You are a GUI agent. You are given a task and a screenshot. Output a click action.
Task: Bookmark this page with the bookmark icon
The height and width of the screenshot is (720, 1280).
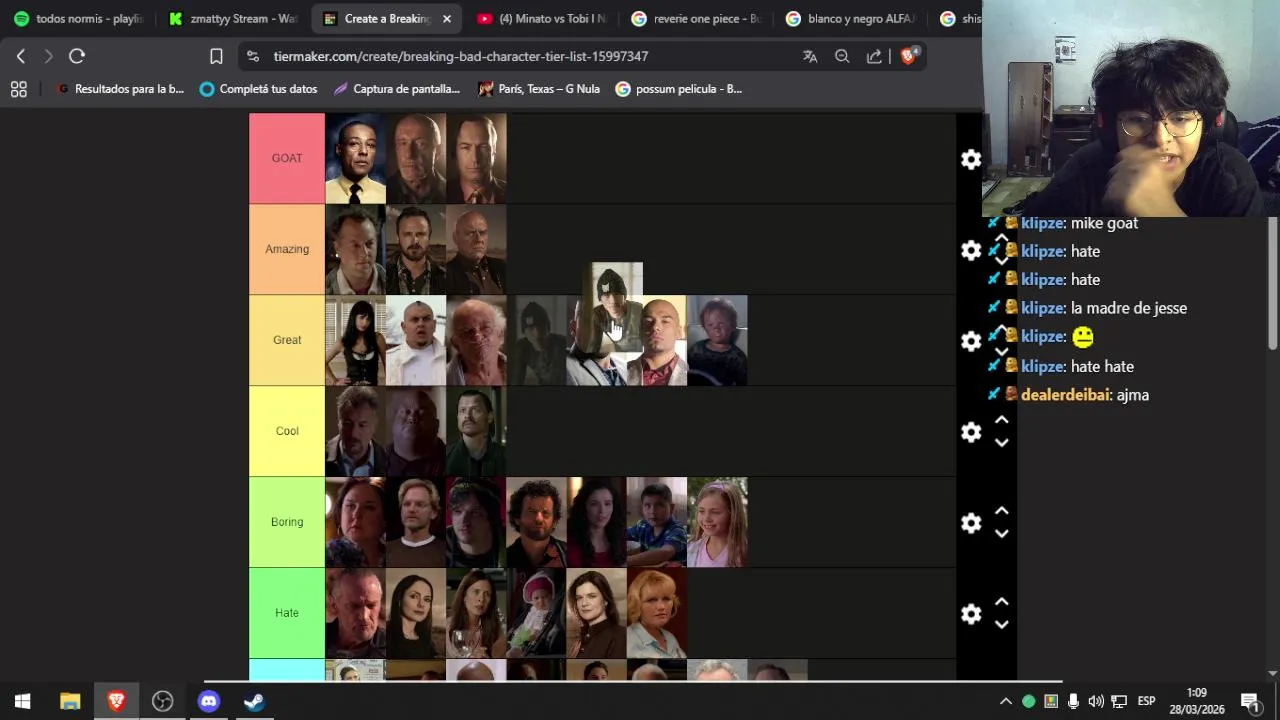[216, 56]
